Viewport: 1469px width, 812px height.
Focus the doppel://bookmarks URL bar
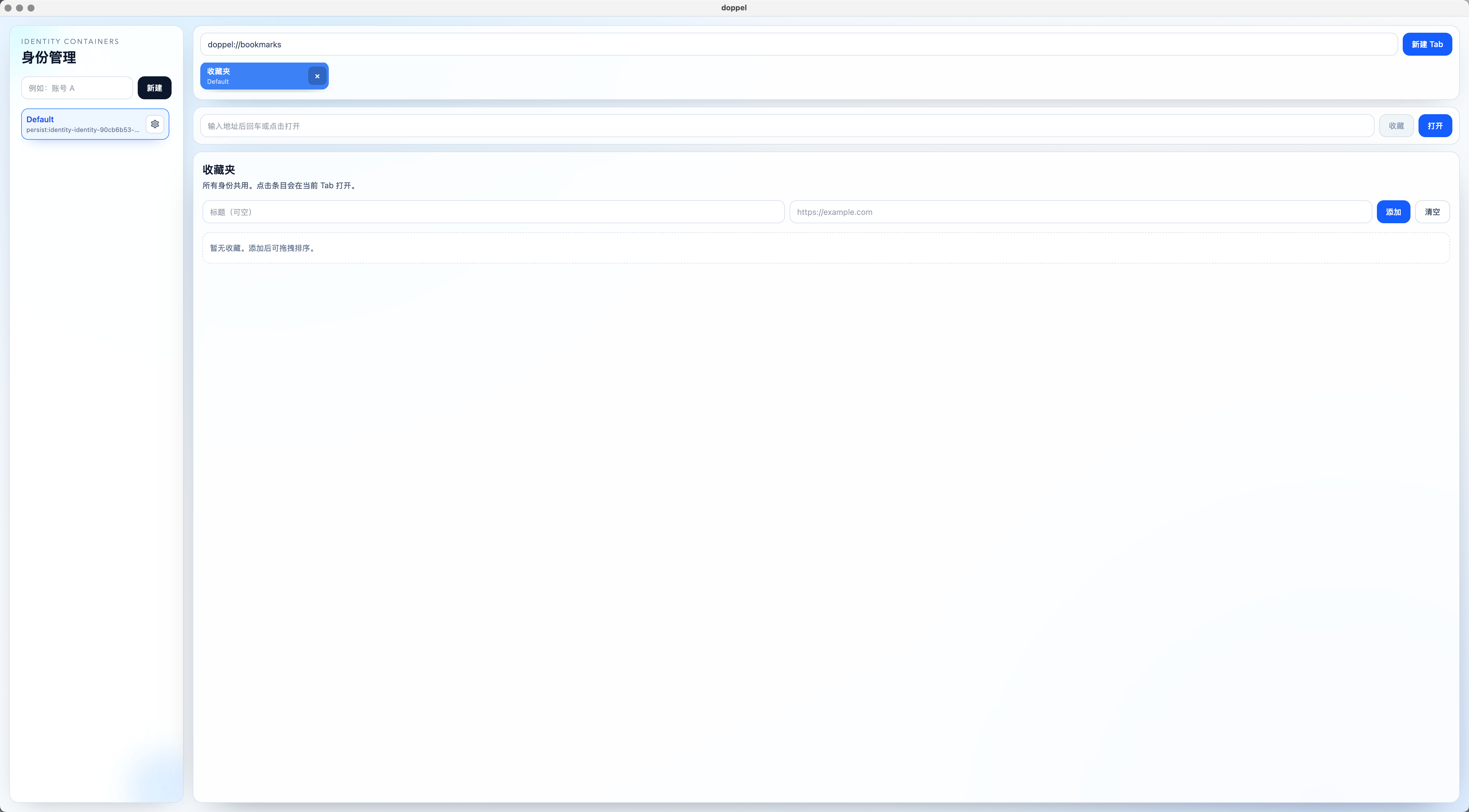(798, 44)
